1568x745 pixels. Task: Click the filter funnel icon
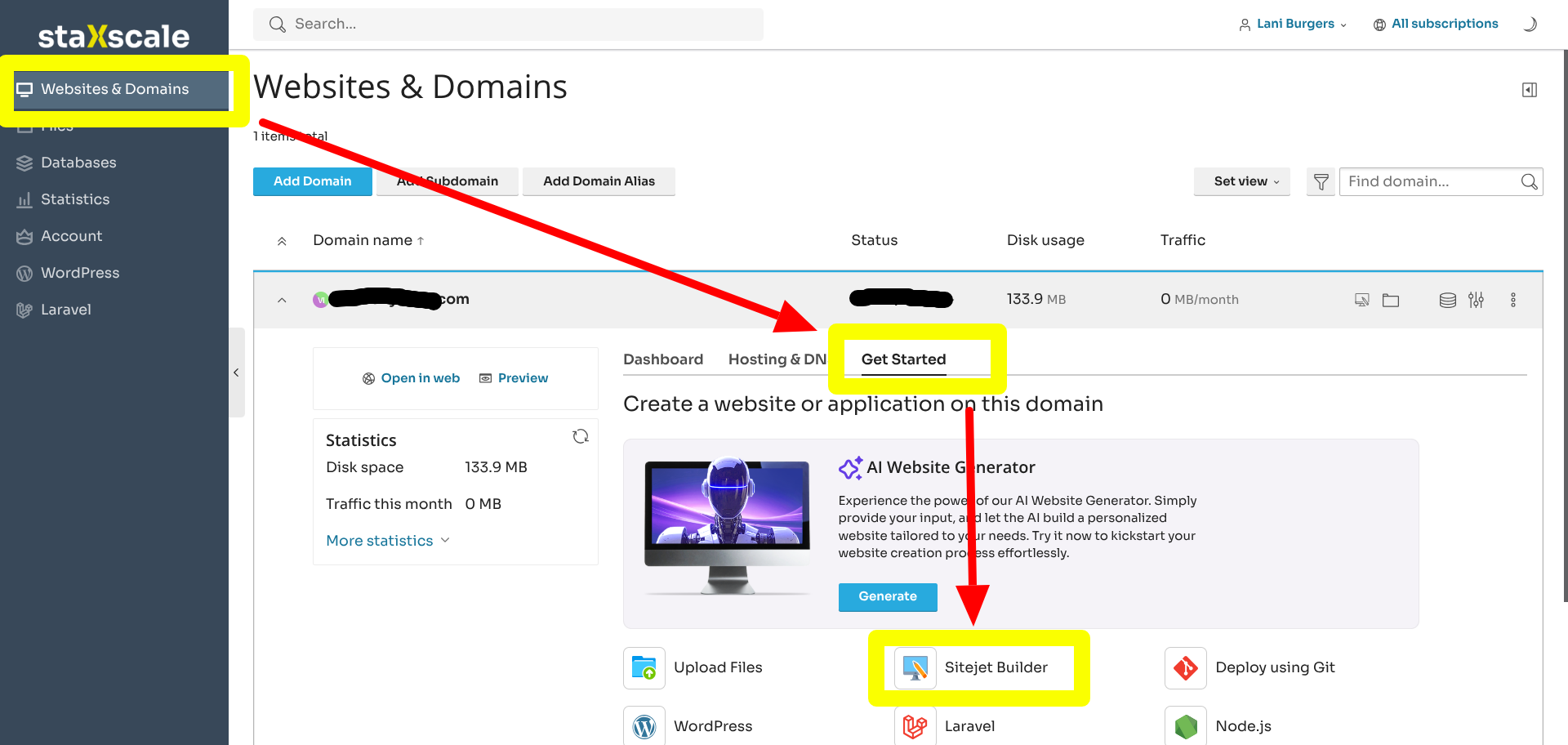(1321, 181)
